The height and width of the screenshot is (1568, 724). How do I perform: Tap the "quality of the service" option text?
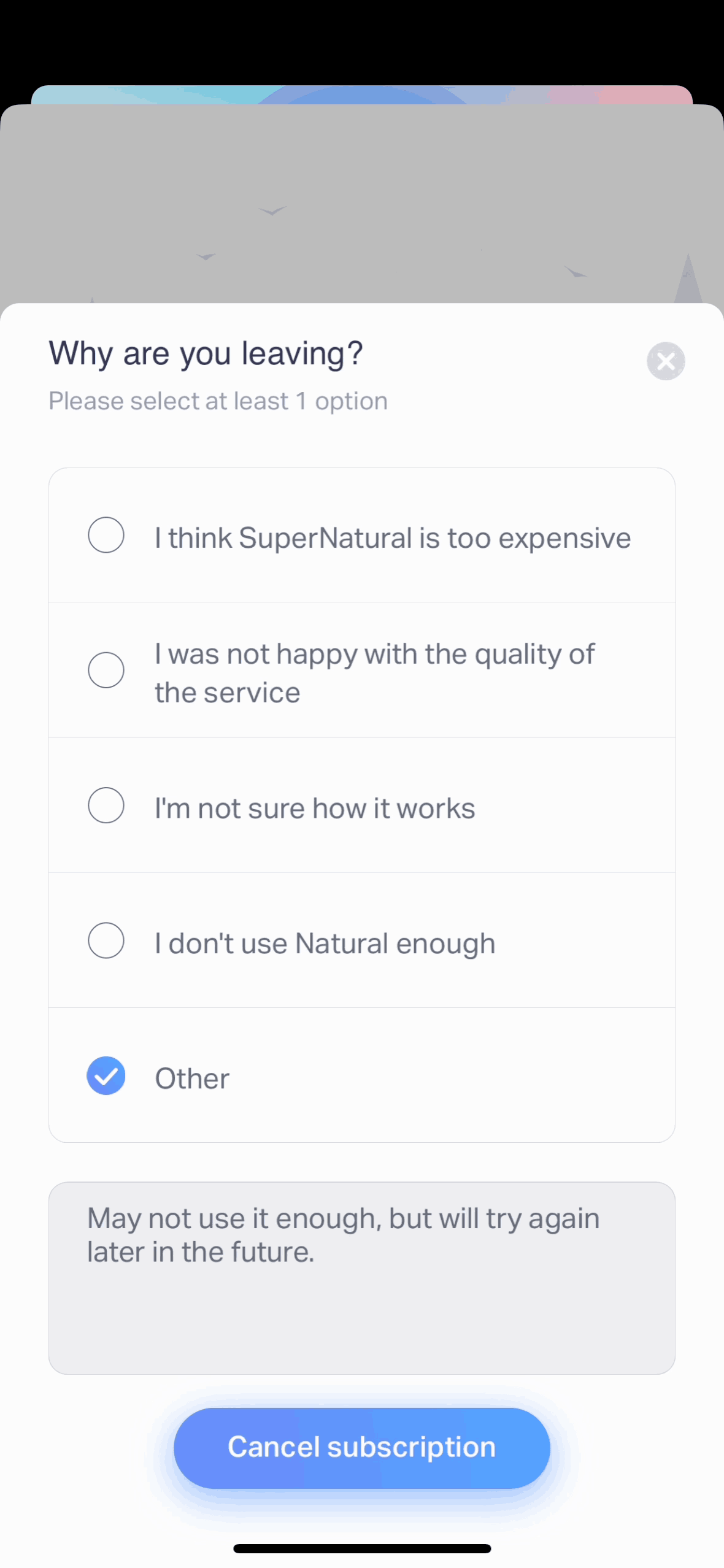coord(374,673)
